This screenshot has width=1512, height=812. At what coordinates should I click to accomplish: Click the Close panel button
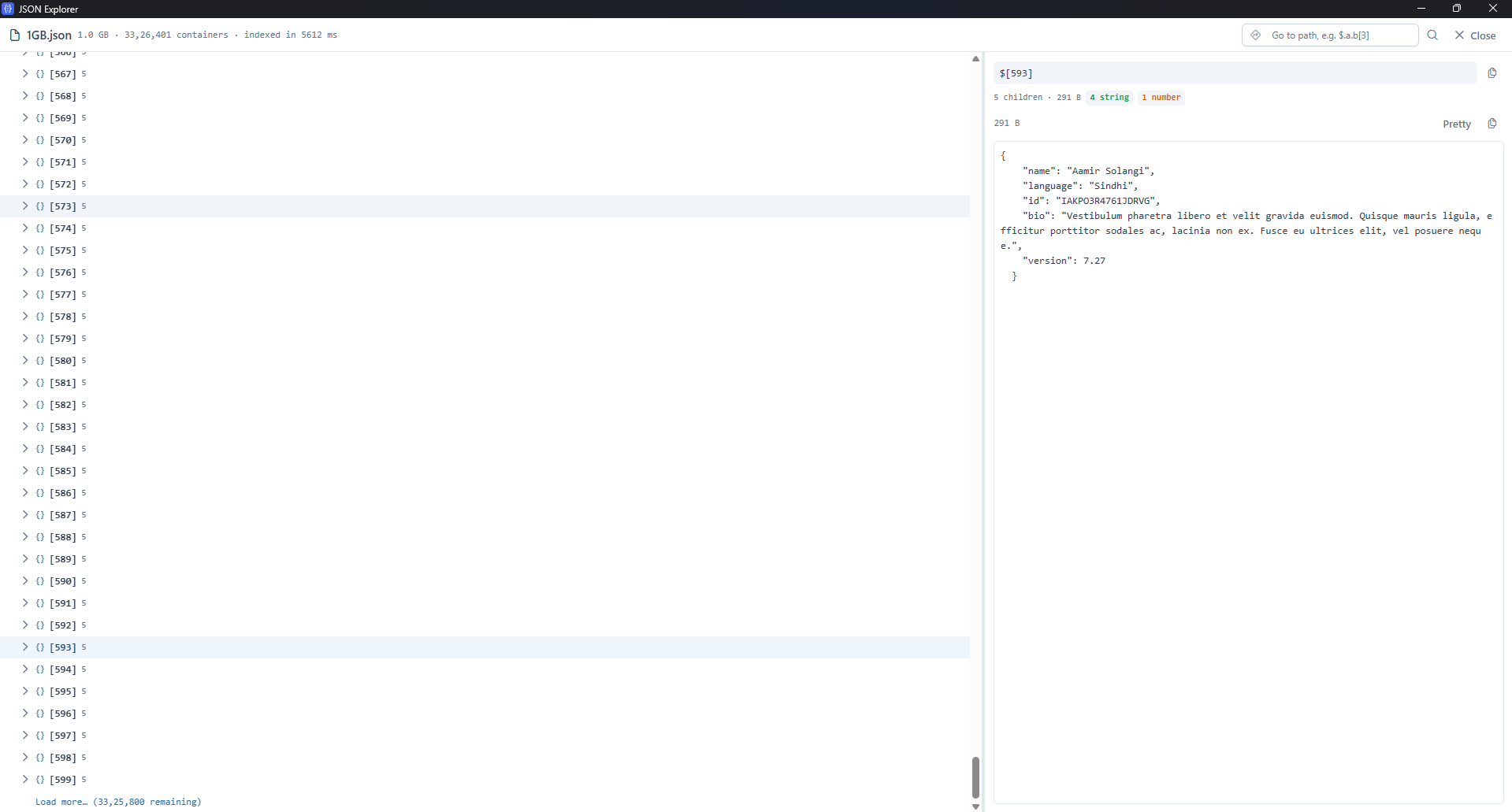[1475, 35]
